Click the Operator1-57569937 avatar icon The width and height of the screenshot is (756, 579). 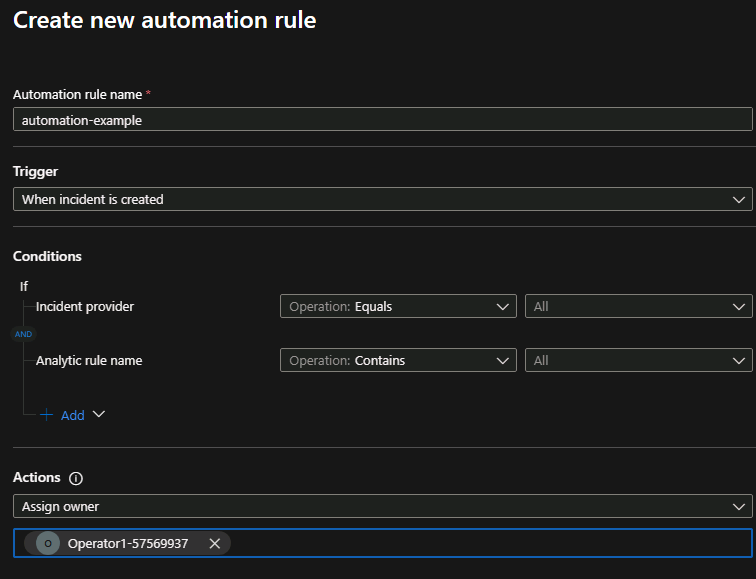pos(48,543)
